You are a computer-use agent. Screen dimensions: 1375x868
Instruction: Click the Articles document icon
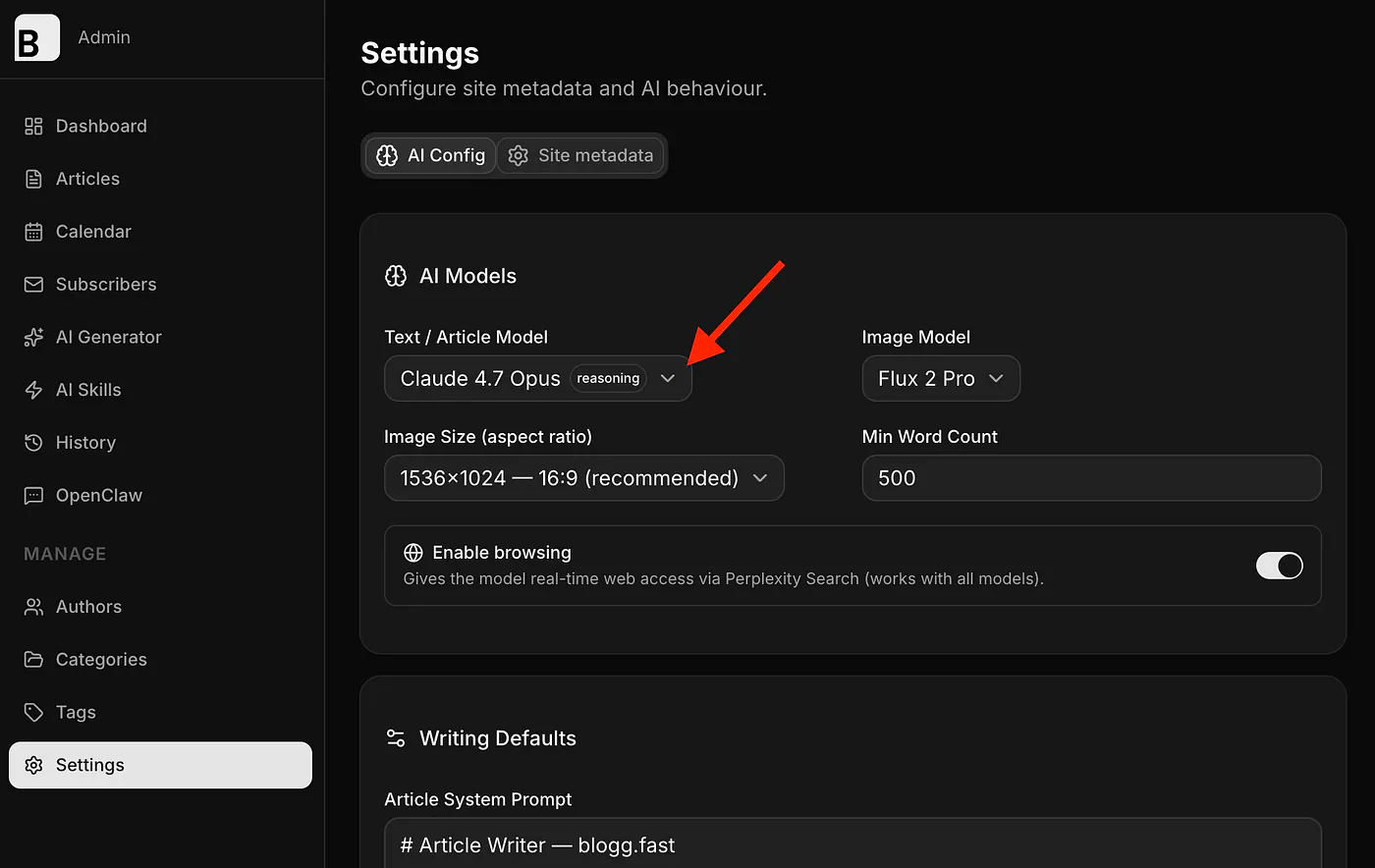pyautogui.click(x=33, y=179)
